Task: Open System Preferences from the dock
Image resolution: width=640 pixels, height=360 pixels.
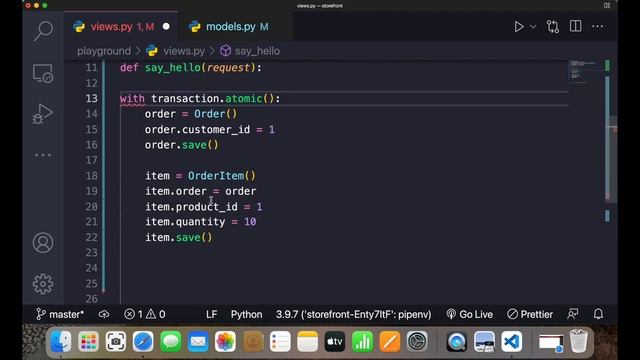Action: pyautogui.click(x=417, y=341)
